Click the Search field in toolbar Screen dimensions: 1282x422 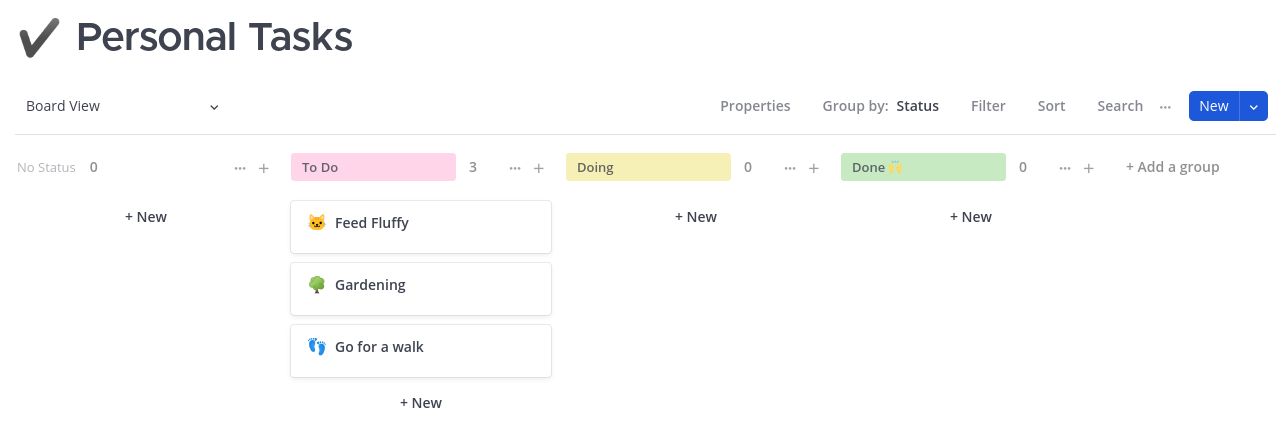[x=1120, y=106]
